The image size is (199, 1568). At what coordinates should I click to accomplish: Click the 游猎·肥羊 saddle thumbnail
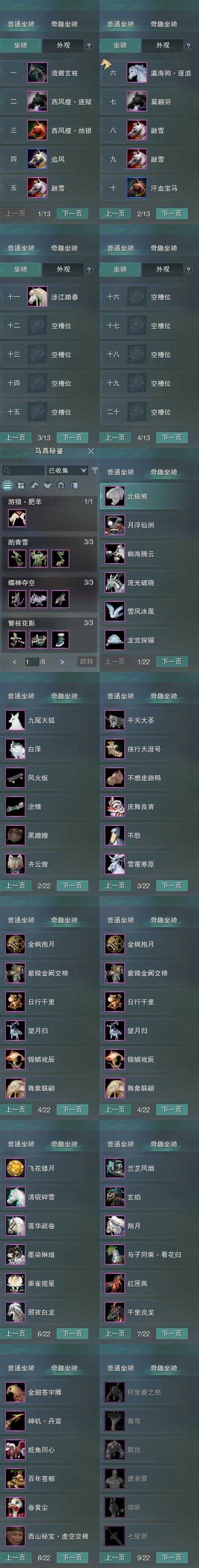[16, 518]
